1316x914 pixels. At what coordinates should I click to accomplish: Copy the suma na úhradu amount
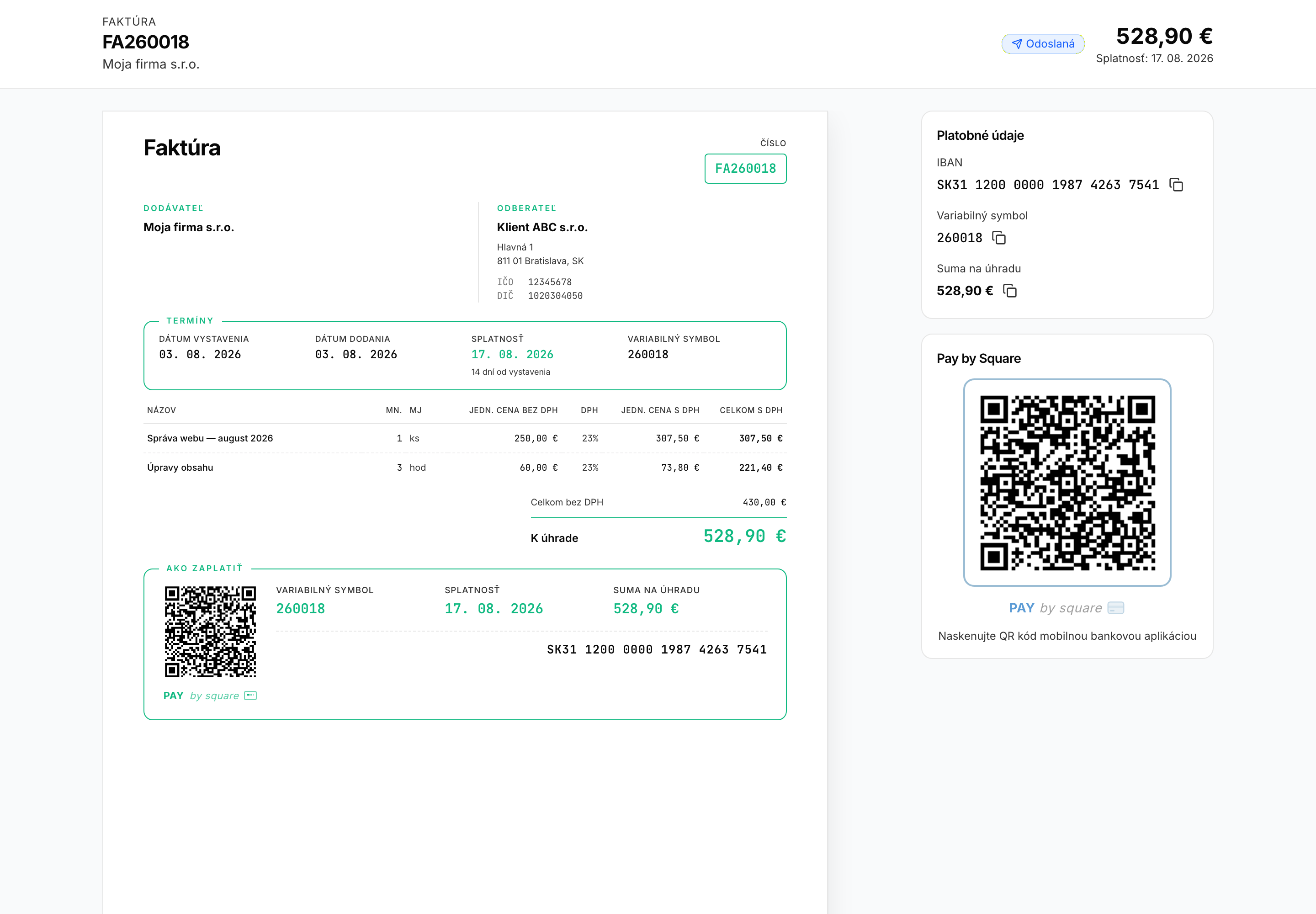[x=1010, y=291]
